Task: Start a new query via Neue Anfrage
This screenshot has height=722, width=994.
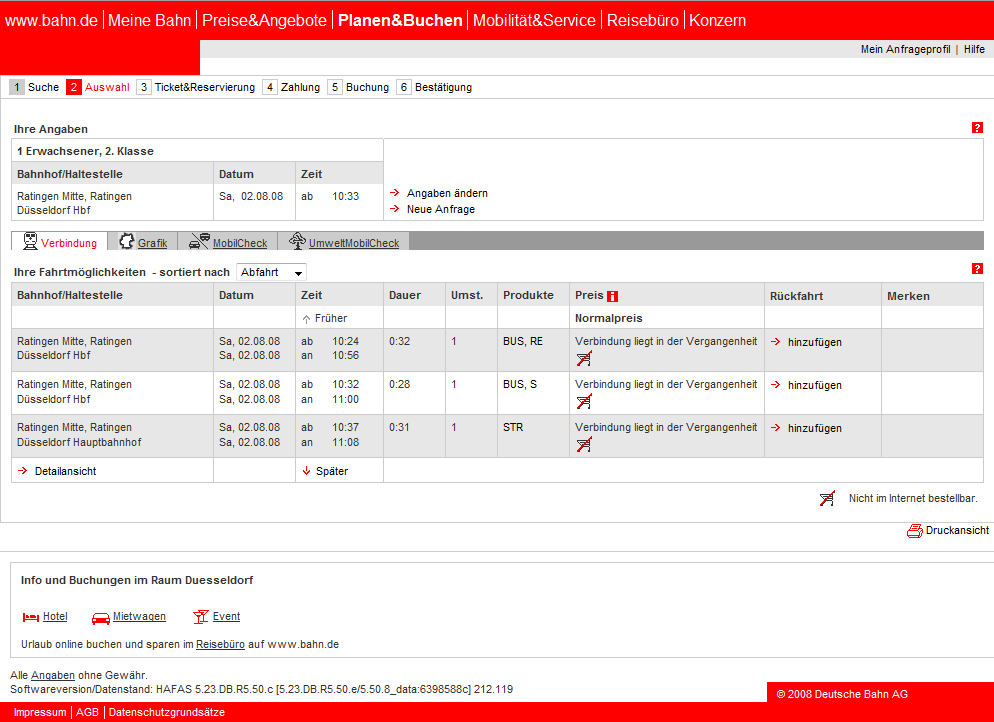Action: pyautogui.click(x=440, y=209)
